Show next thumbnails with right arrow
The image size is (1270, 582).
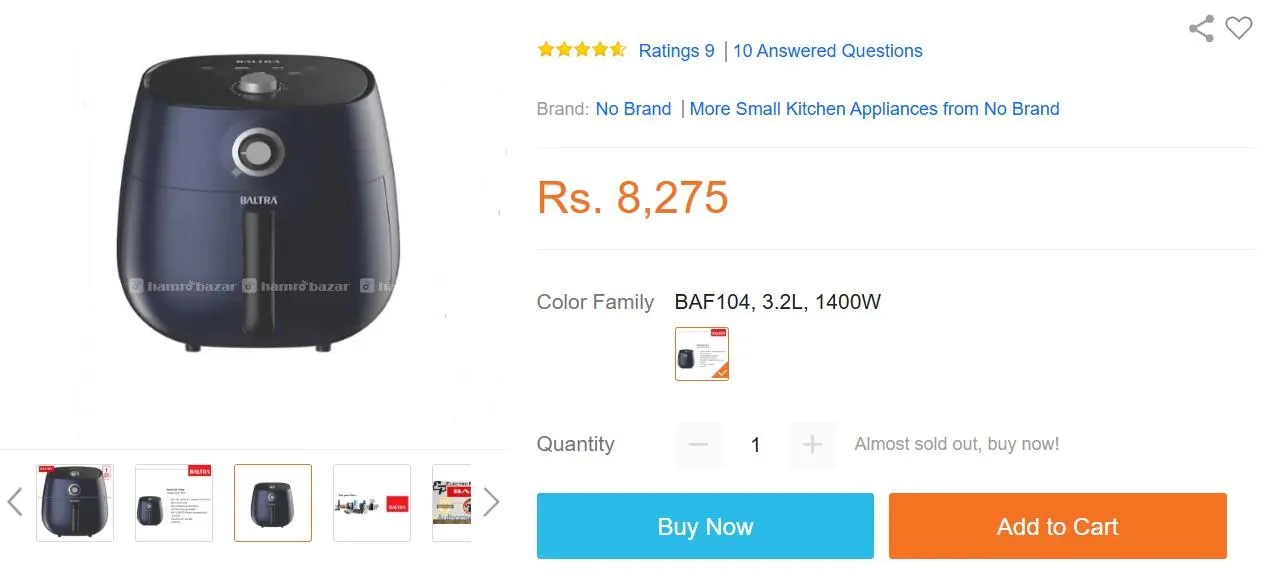point(491,502)
